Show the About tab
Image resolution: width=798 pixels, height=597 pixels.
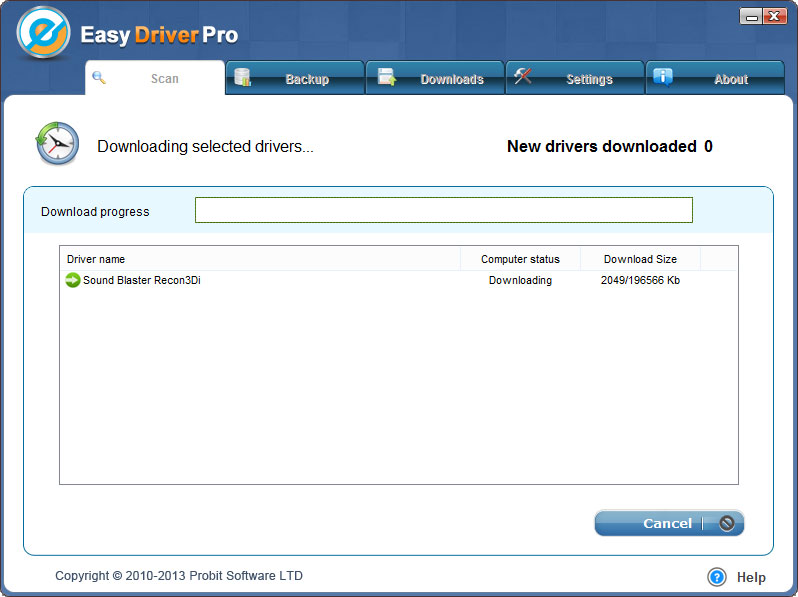(x=715, y=78)
